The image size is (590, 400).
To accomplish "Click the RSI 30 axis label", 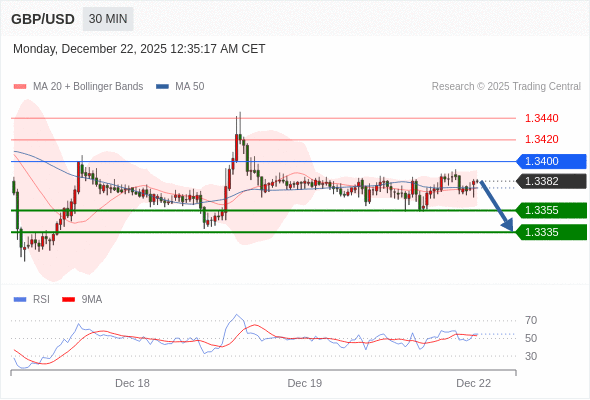I will tap(531, 356).
